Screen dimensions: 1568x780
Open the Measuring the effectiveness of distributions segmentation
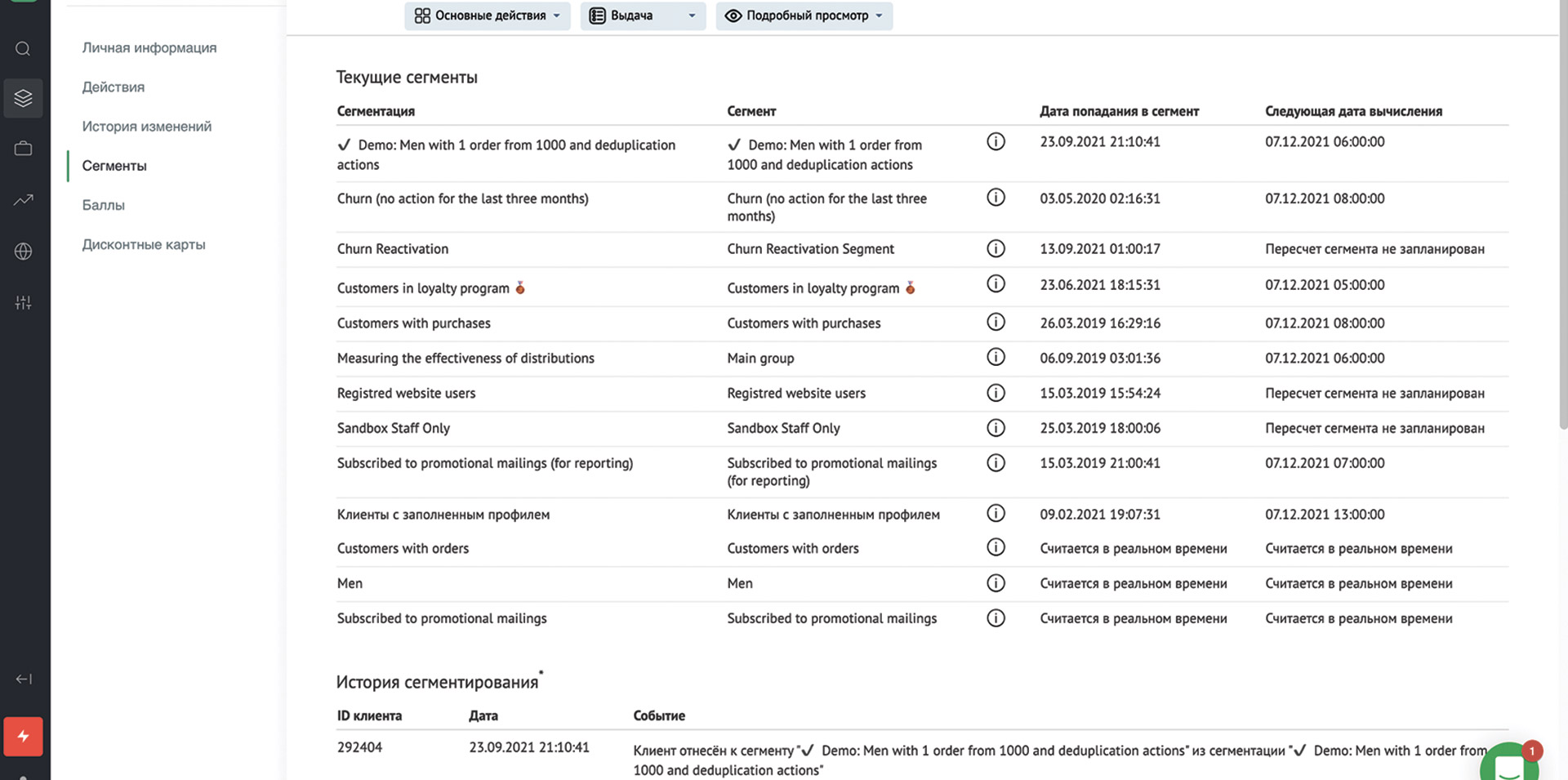pos(465,359)
